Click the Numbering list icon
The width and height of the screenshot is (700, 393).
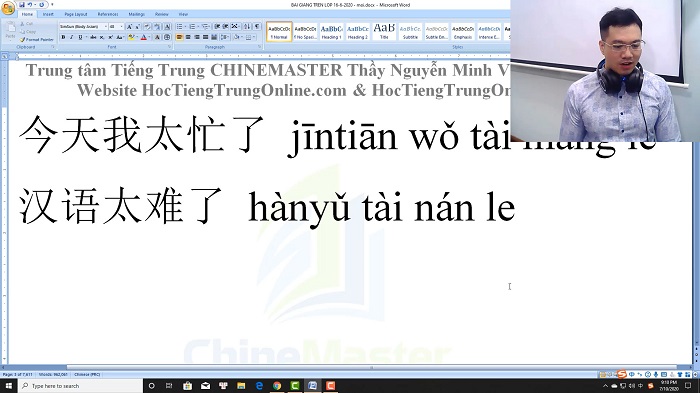coord(192,27)
